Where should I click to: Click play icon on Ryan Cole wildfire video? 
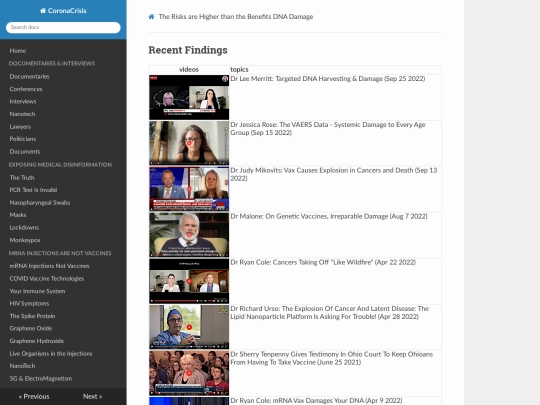(x=189, y=281)
